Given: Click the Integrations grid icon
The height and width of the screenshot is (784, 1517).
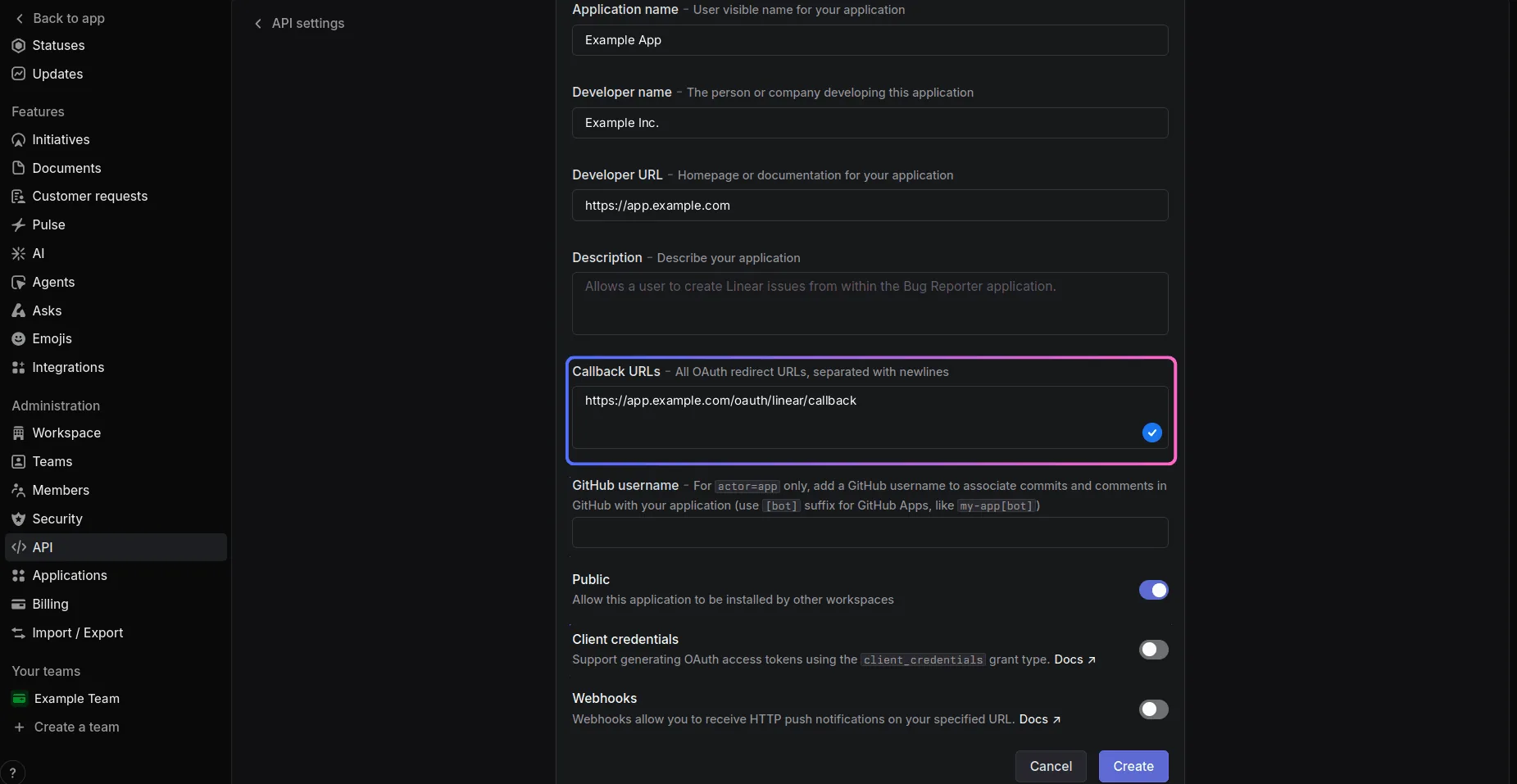Looking at the screenshot, I should [19, 367].
